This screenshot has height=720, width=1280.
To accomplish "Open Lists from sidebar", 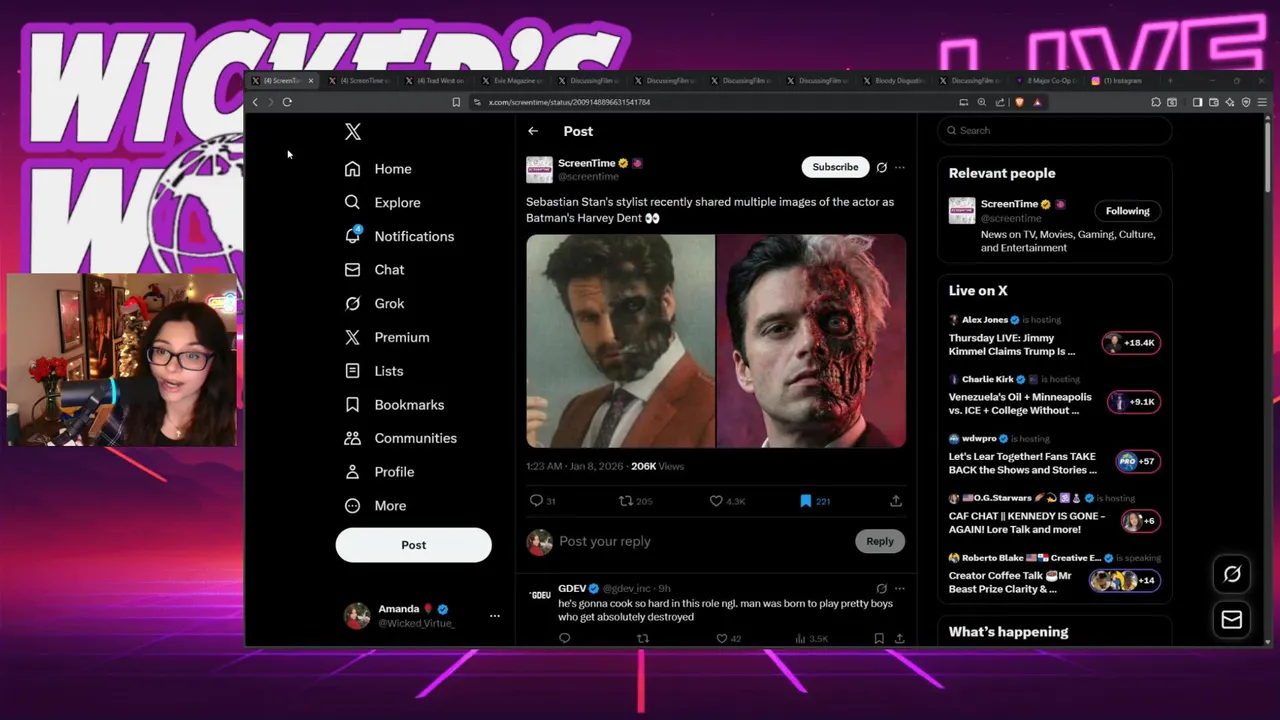I will pos(373,371).
